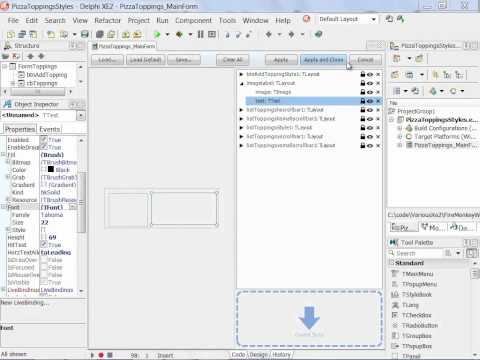Screen dimensions: 480x360
Task: Click the font Size value 22
Action: click(x=45, y=222)
